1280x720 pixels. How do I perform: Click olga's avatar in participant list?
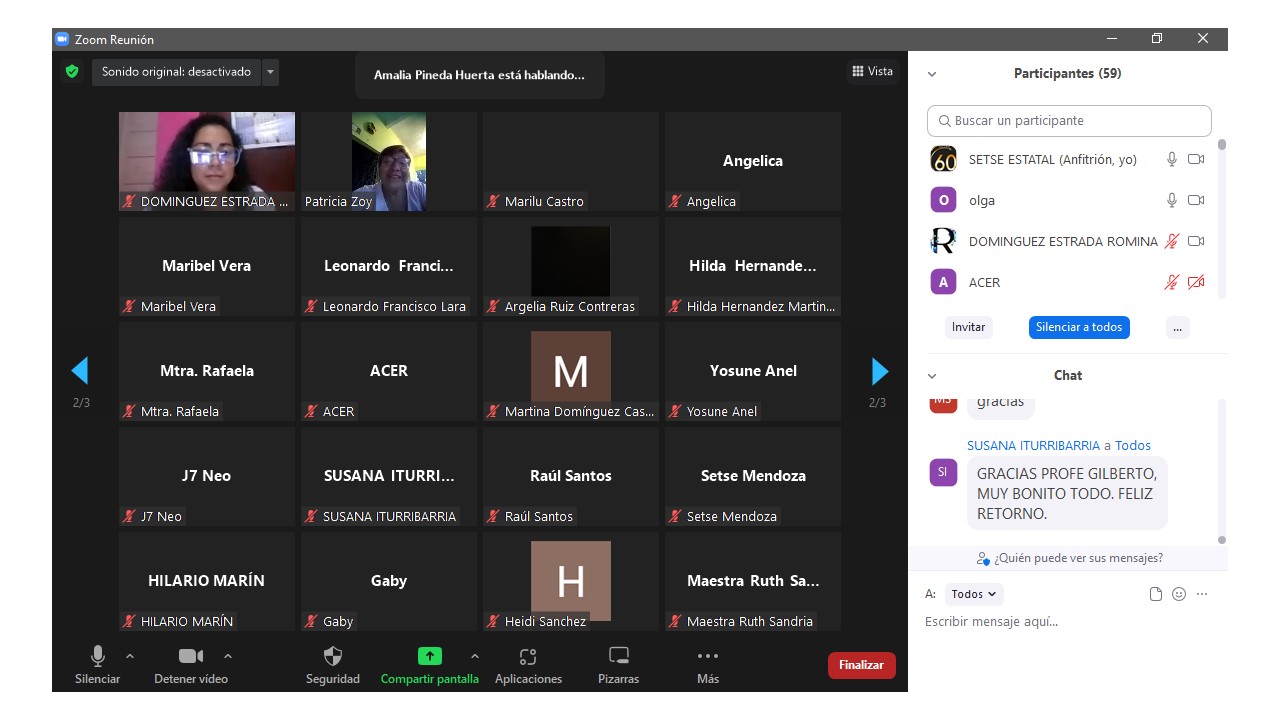pos(943,200)
